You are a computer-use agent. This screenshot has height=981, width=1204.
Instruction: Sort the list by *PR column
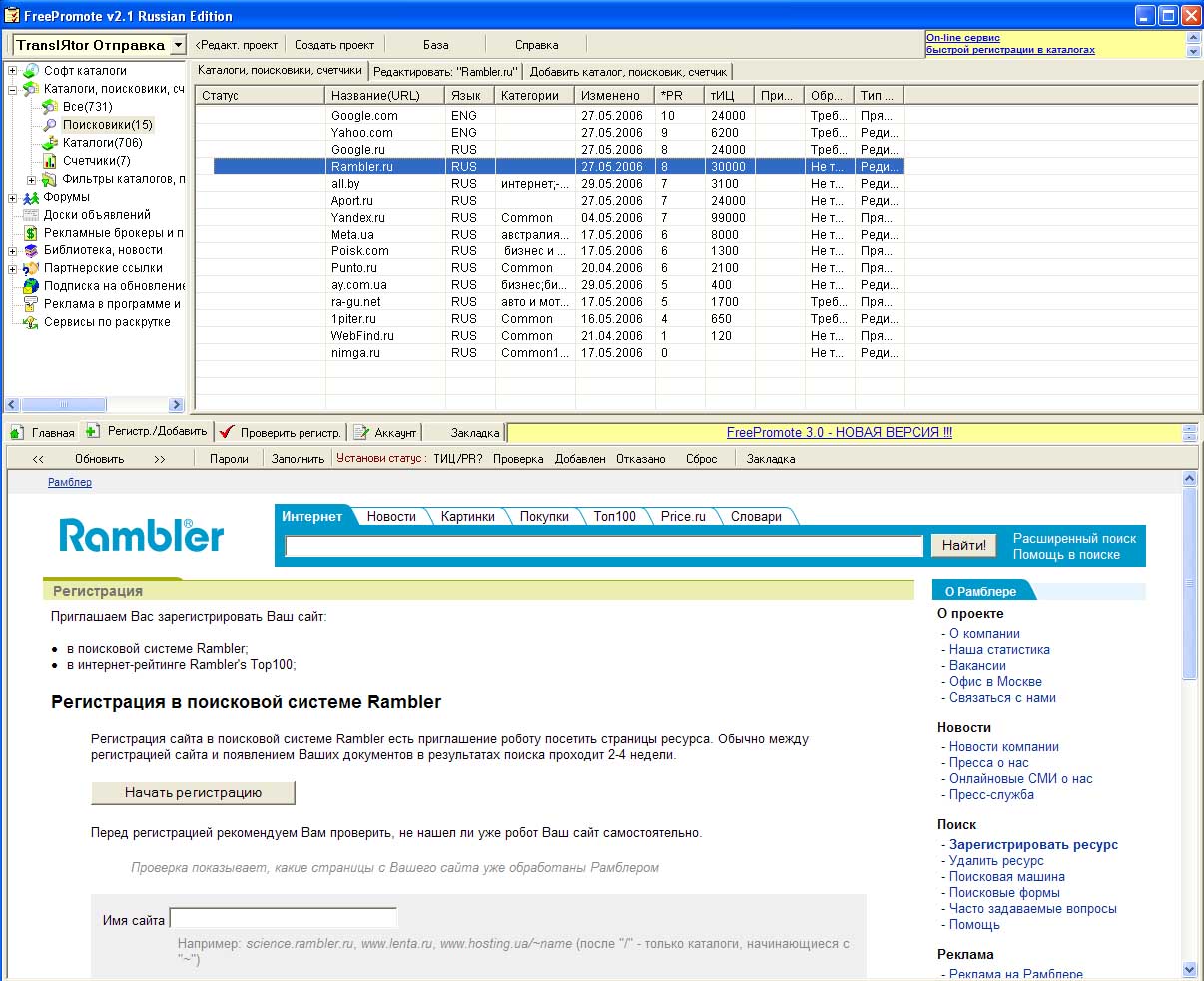point(680,96)
